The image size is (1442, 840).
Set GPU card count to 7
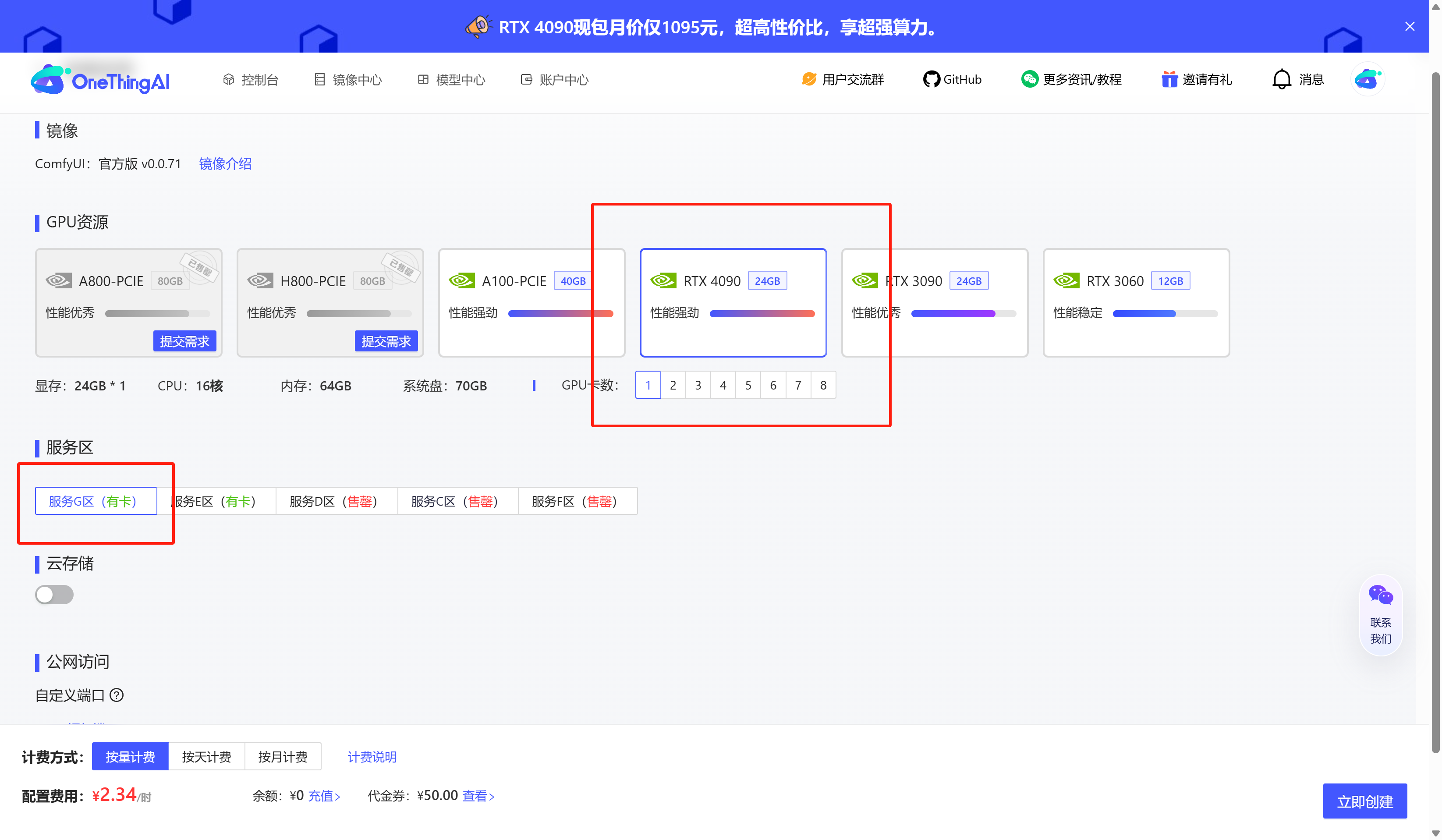coord(798,385)
